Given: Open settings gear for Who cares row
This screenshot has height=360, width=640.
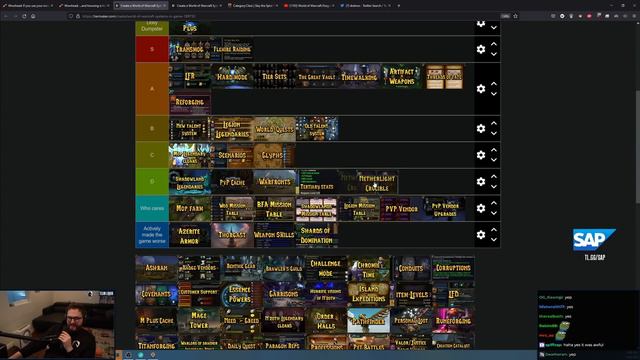Looking at the screenshot, I should [x=481, y=208].
